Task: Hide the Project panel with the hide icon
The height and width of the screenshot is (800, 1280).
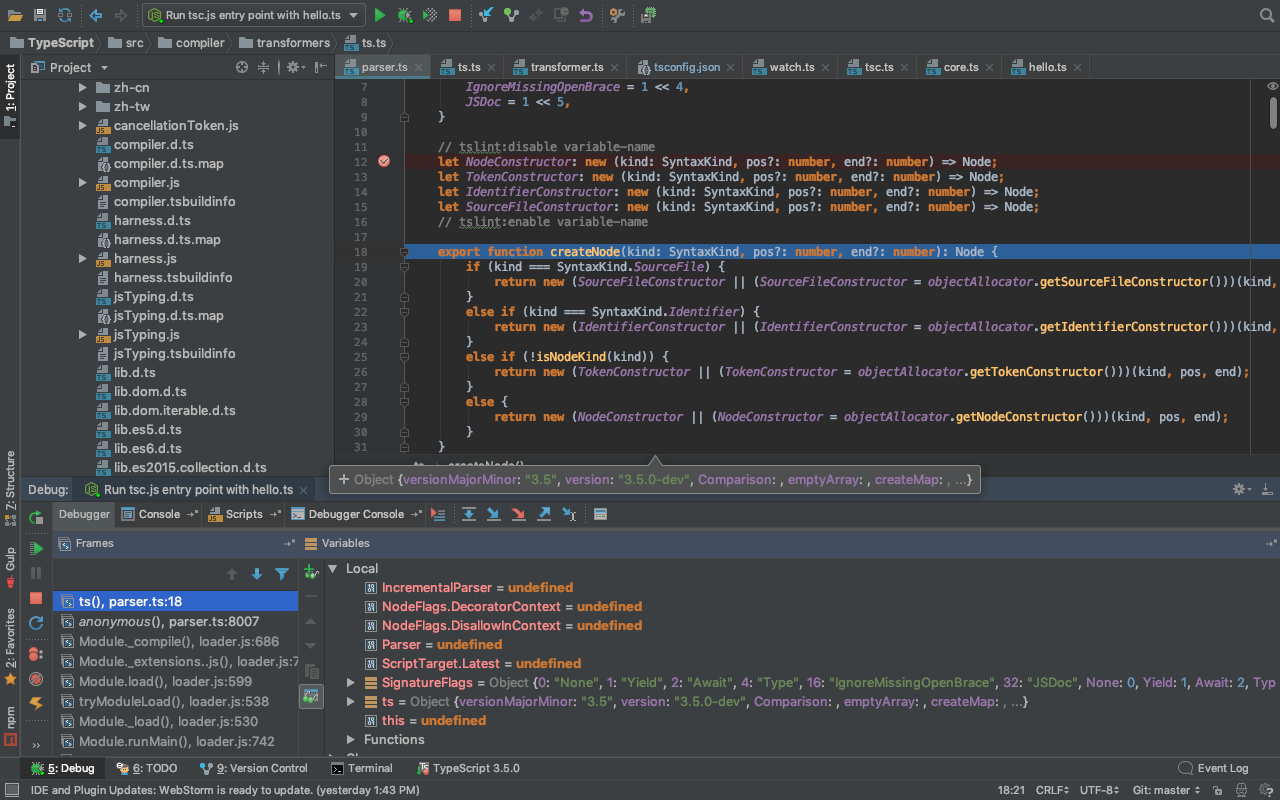Action: (320, 67)
